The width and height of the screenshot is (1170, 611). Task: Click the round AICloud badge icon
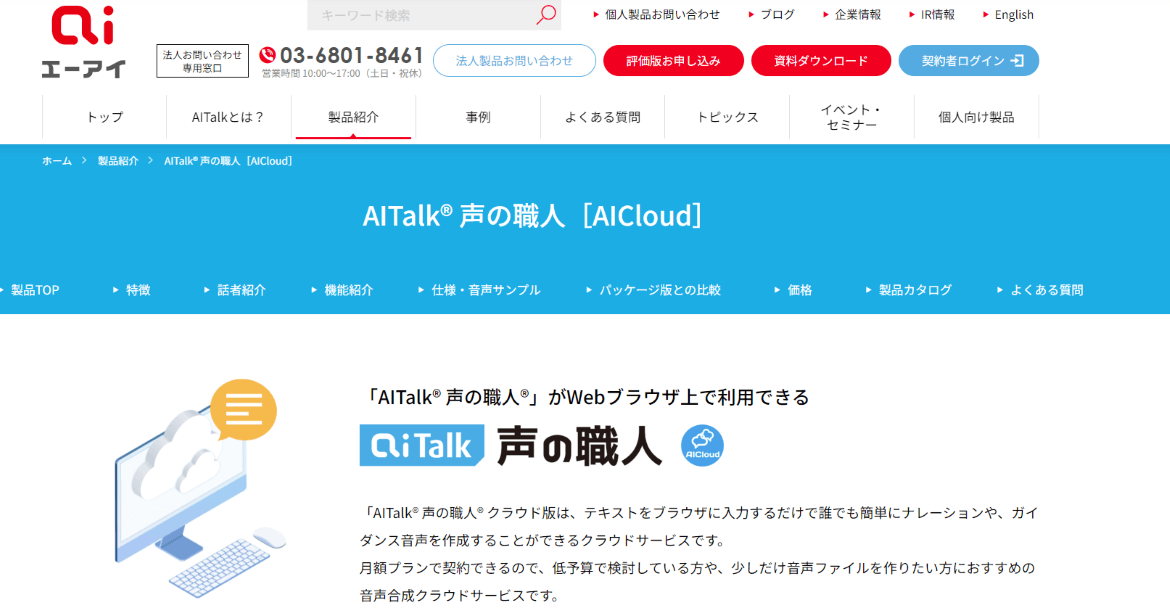702,445
